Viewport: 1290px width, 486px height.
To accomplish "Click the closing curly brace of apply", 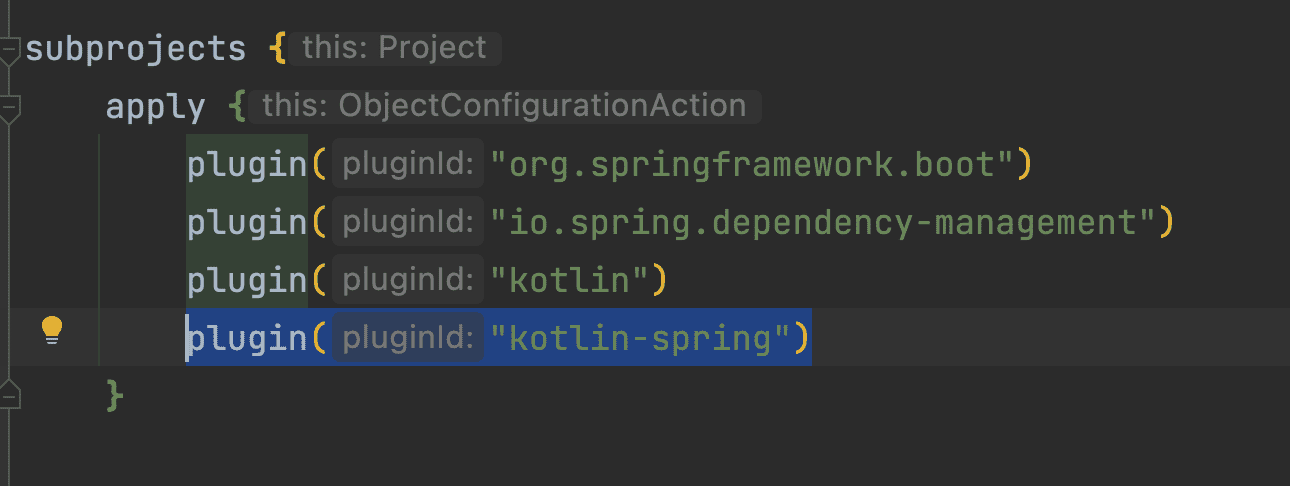I will tap(115, 396).
